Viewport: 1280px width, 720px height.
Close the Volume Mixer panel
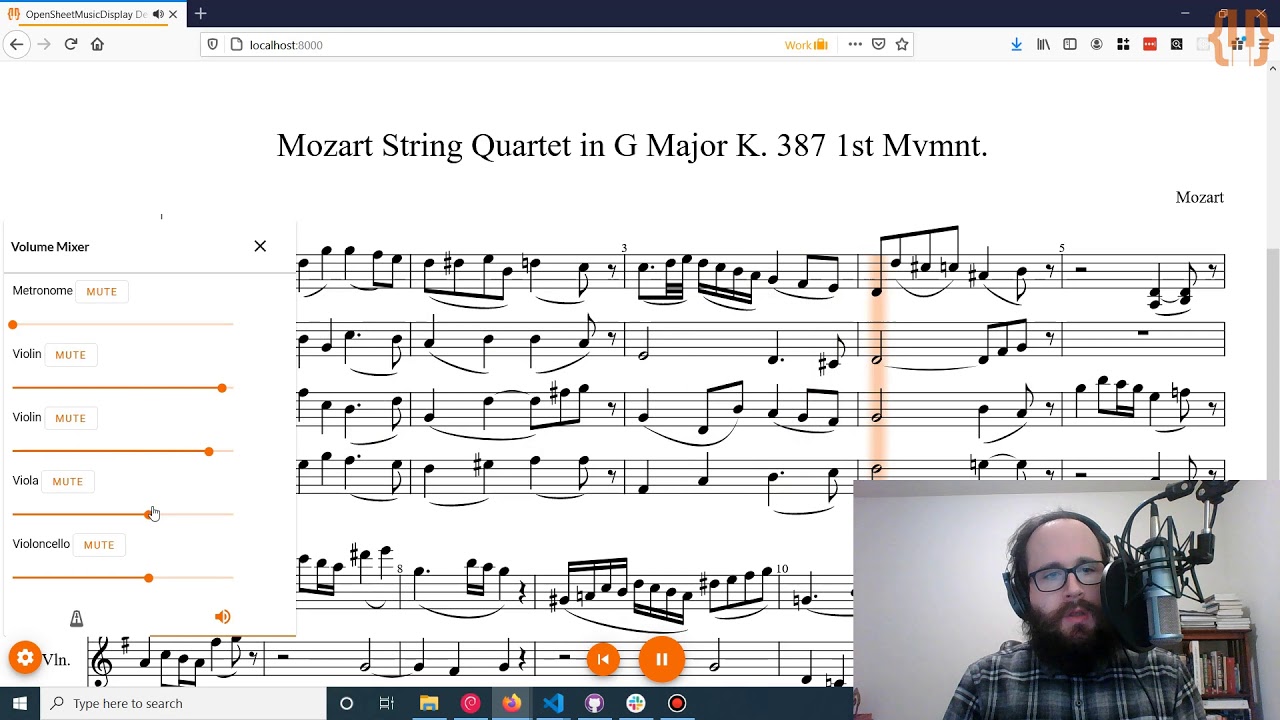(x=260, y=246)
